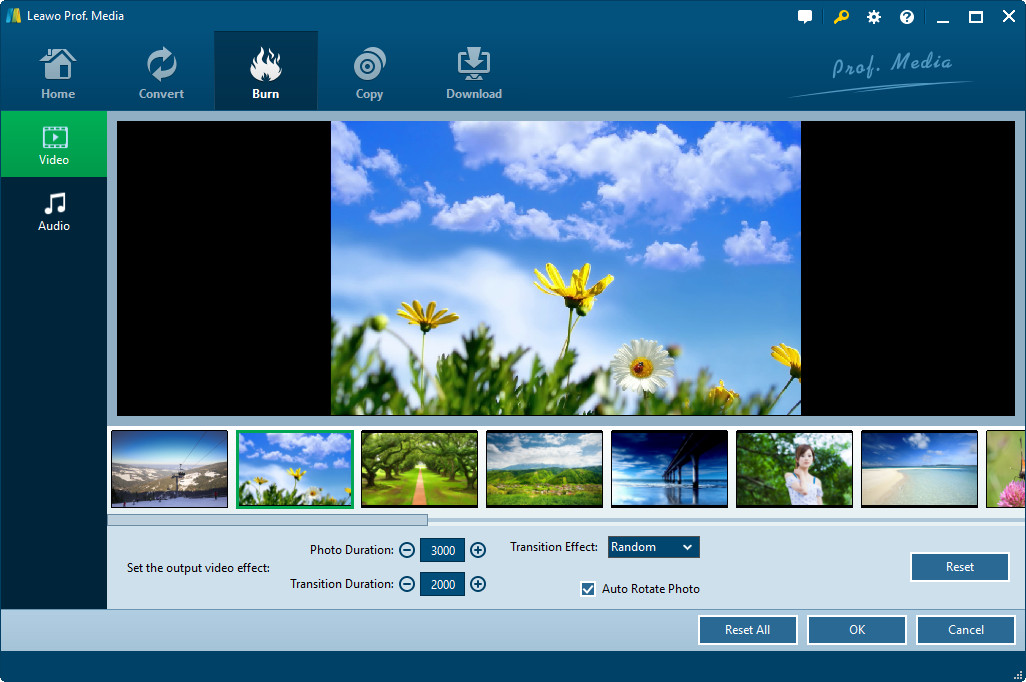
Task: Switch to the Convert module
Action: tap(161, 73)
